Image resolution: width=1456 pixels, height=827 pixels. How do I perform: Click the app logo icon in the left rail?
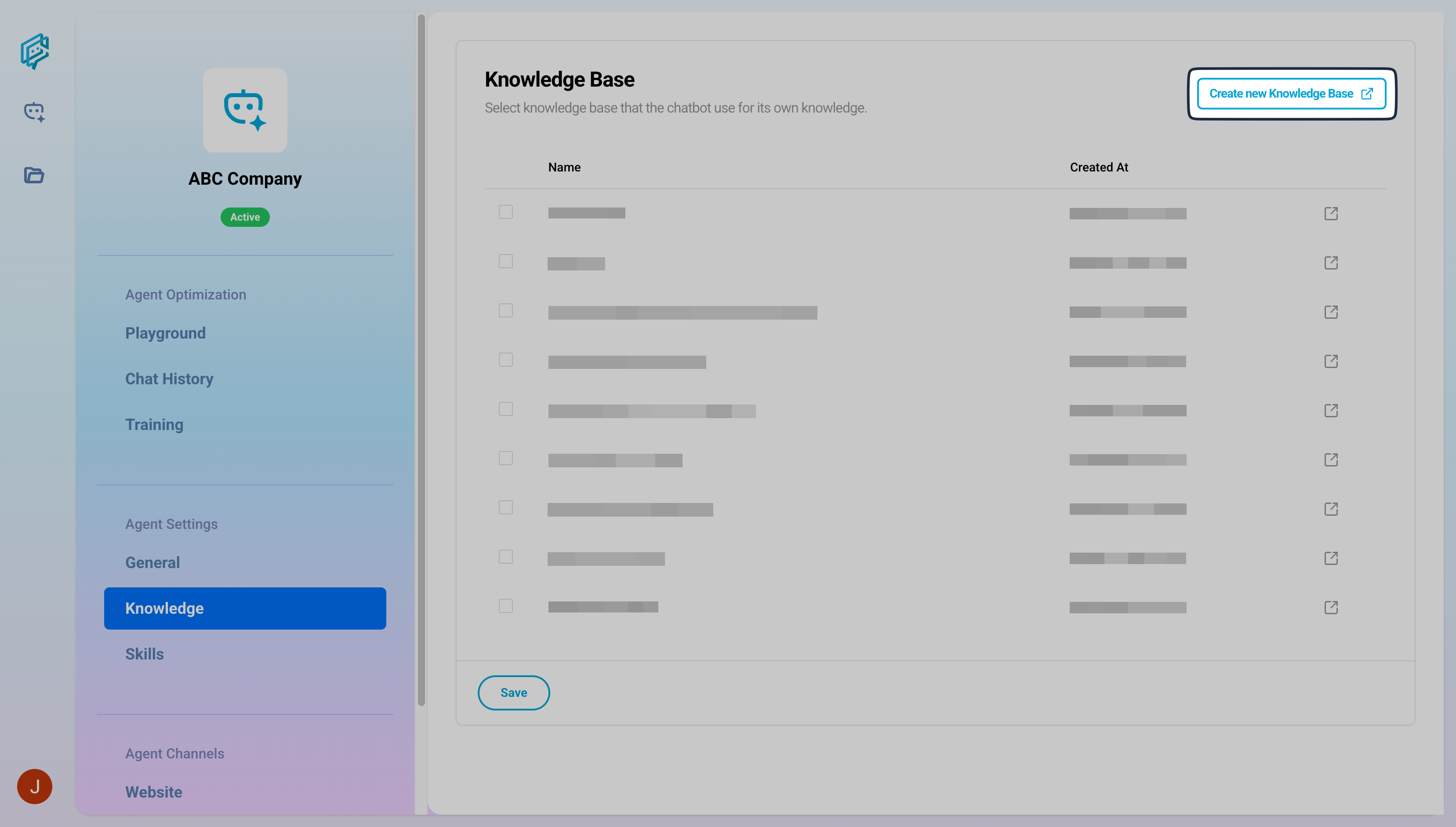35,51
